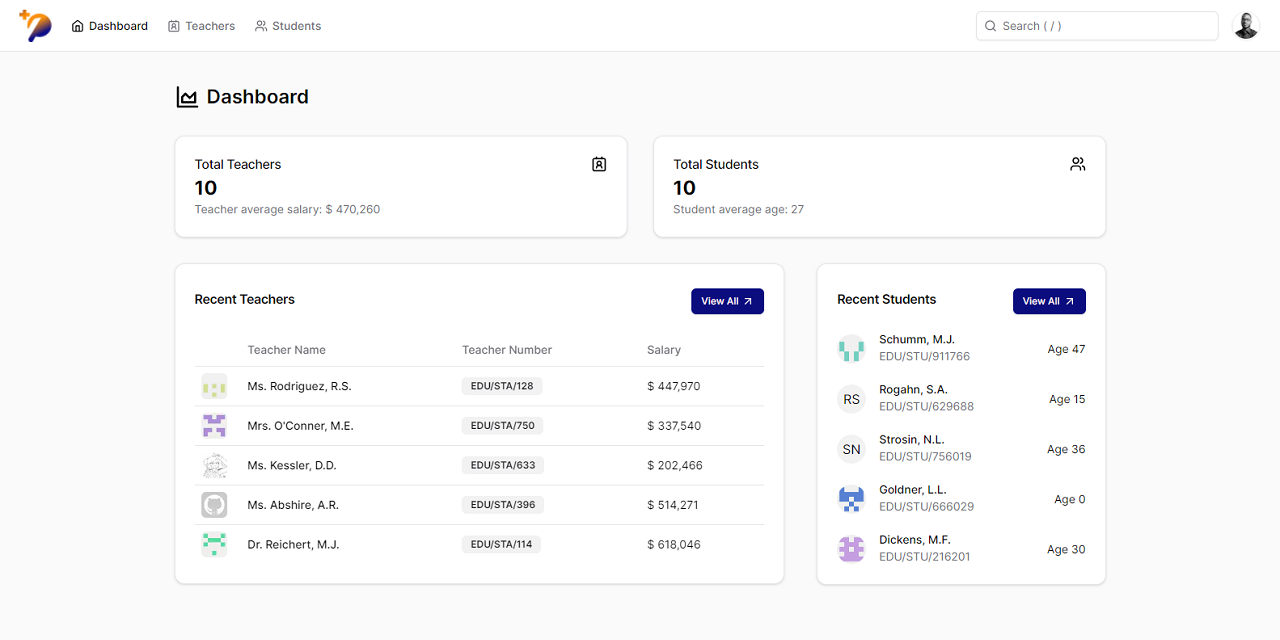This screenshot has width=1280, height=640.
Task: Select teacher name Ms. Kessler, D.D.
Action: (x=292, y=465)
